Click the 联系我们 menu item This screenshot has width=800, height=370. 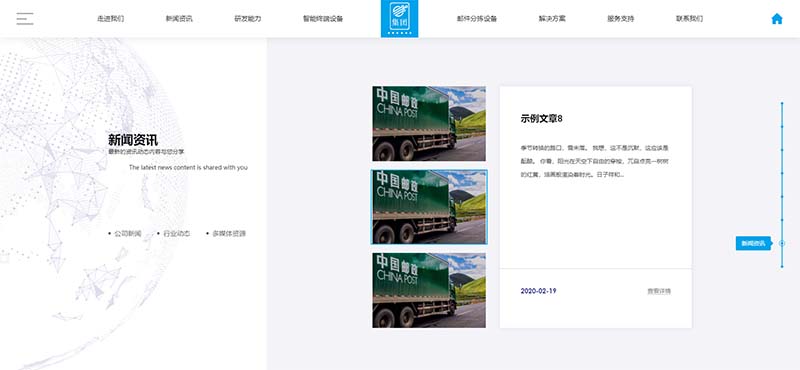click(689, 19)
